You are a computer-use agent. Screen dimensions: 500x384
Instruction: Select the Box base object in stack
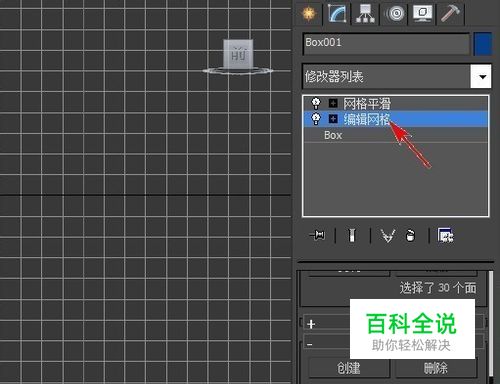[333, 135]
